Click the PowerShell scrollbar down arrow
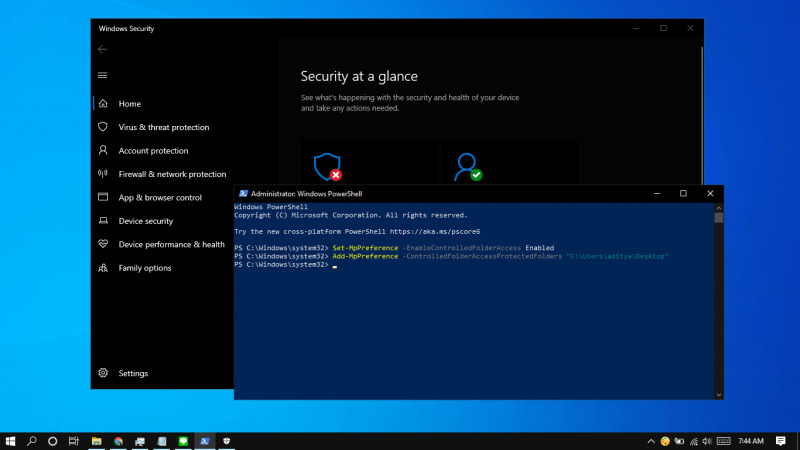800x450 pixels. 718,394
